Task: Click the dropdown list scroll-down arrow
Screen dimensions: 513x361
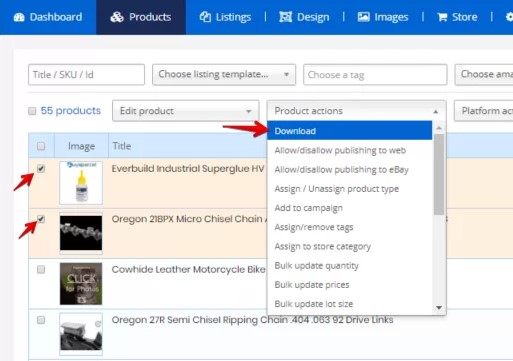Action: pos(439,307)
